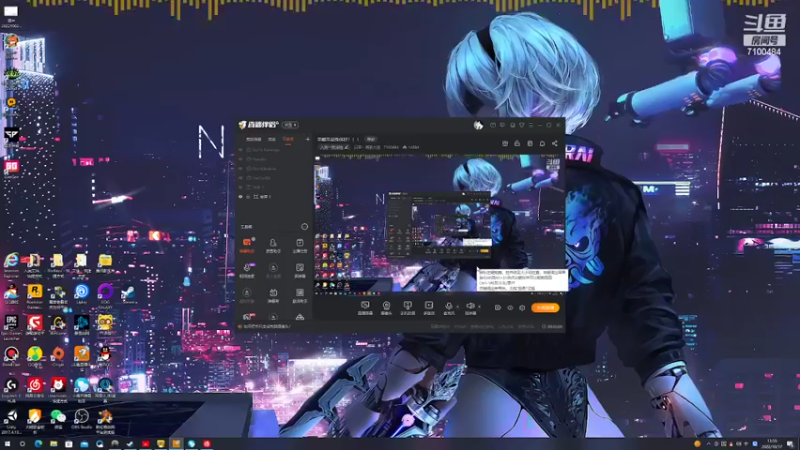
Task: Open the third tool in toolbox second row
Action: pyautogui.click(x=299, y=269)
